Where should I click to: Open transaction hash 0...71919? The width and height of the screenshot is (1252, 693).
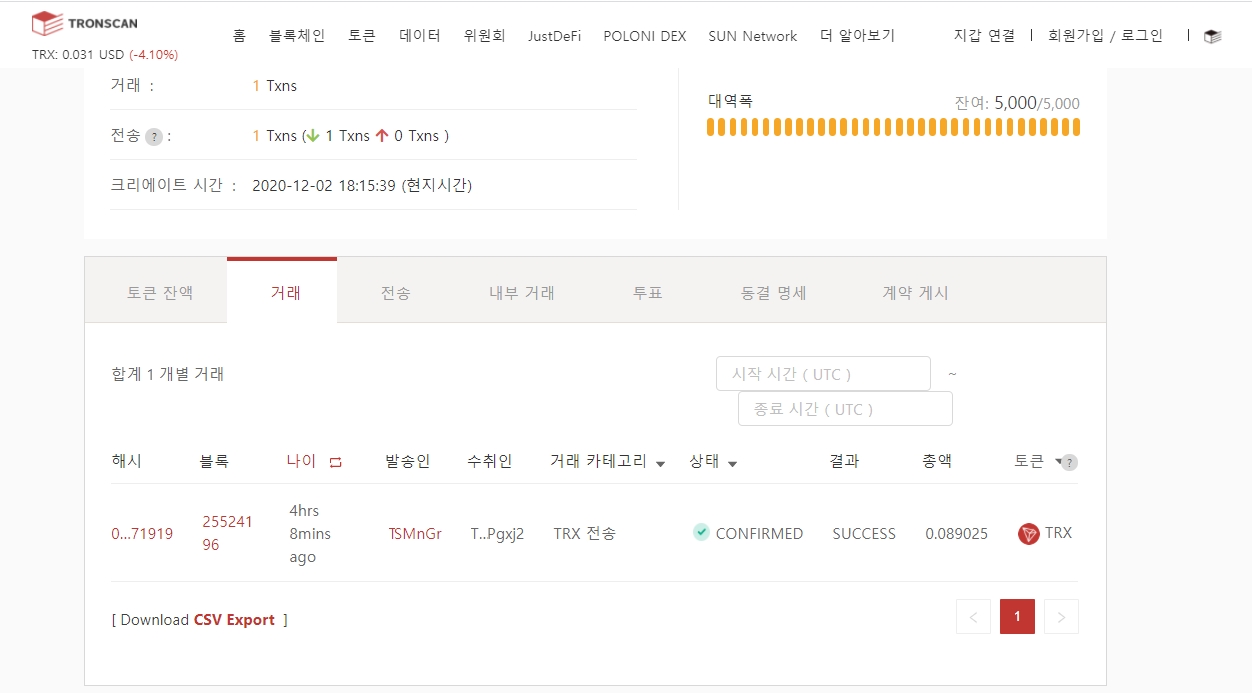click(x=142, y=534)
